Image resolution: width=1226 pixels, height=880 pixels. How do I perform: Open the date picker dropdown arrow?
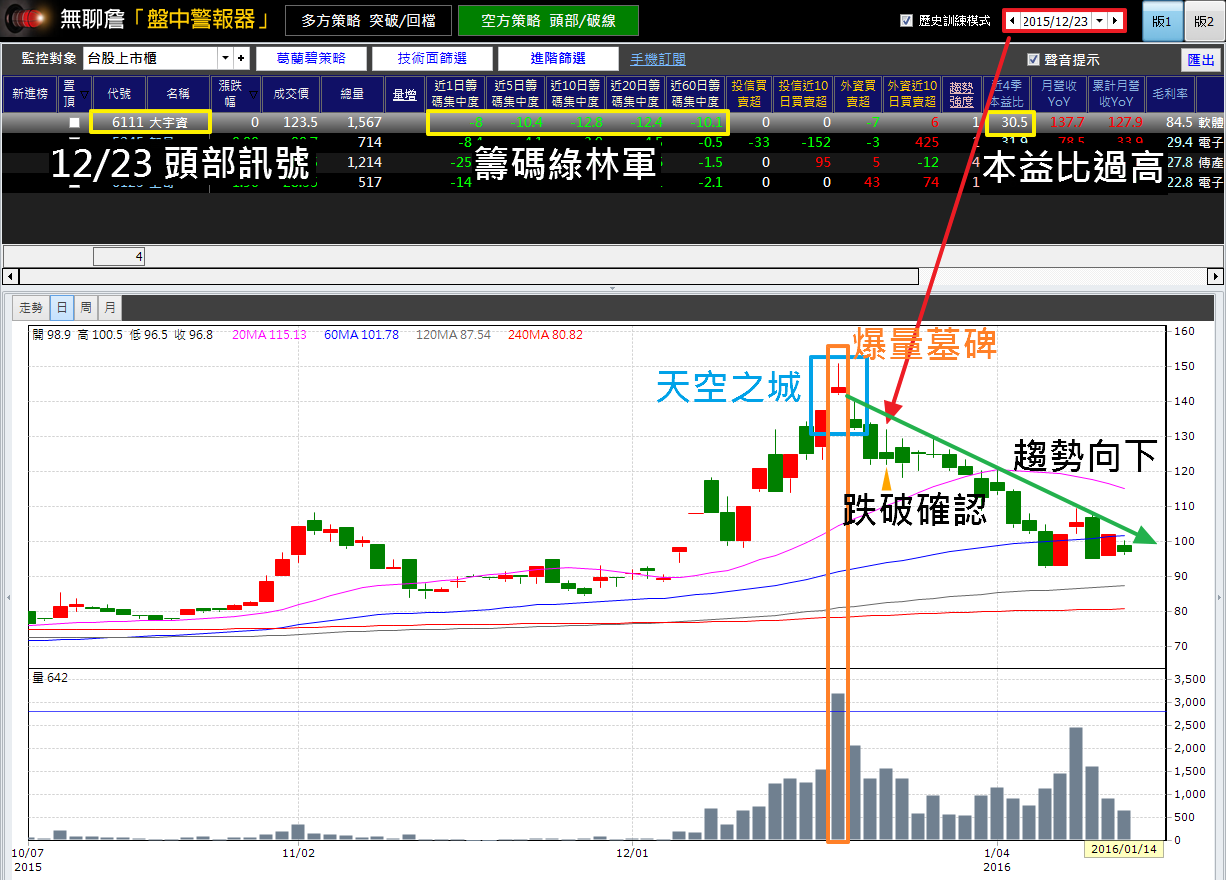(x=1100, y=20)
